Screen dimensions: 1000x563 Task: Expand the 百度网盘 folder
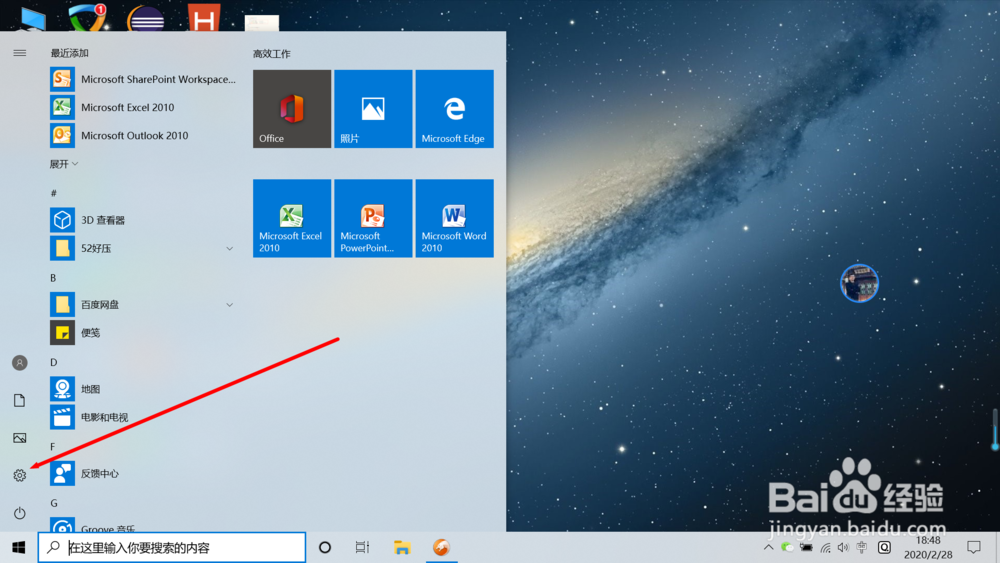[x=143, y=304]
